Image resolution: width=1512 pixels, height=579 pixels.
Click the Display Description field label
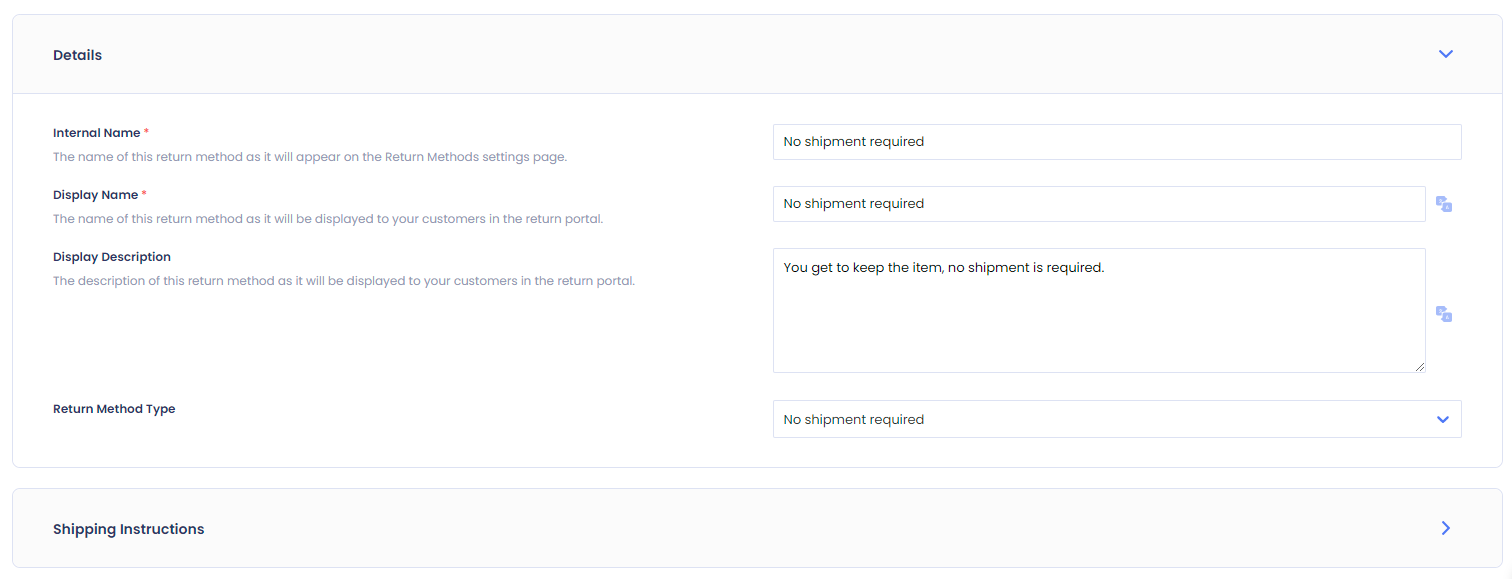click(112, 257)
